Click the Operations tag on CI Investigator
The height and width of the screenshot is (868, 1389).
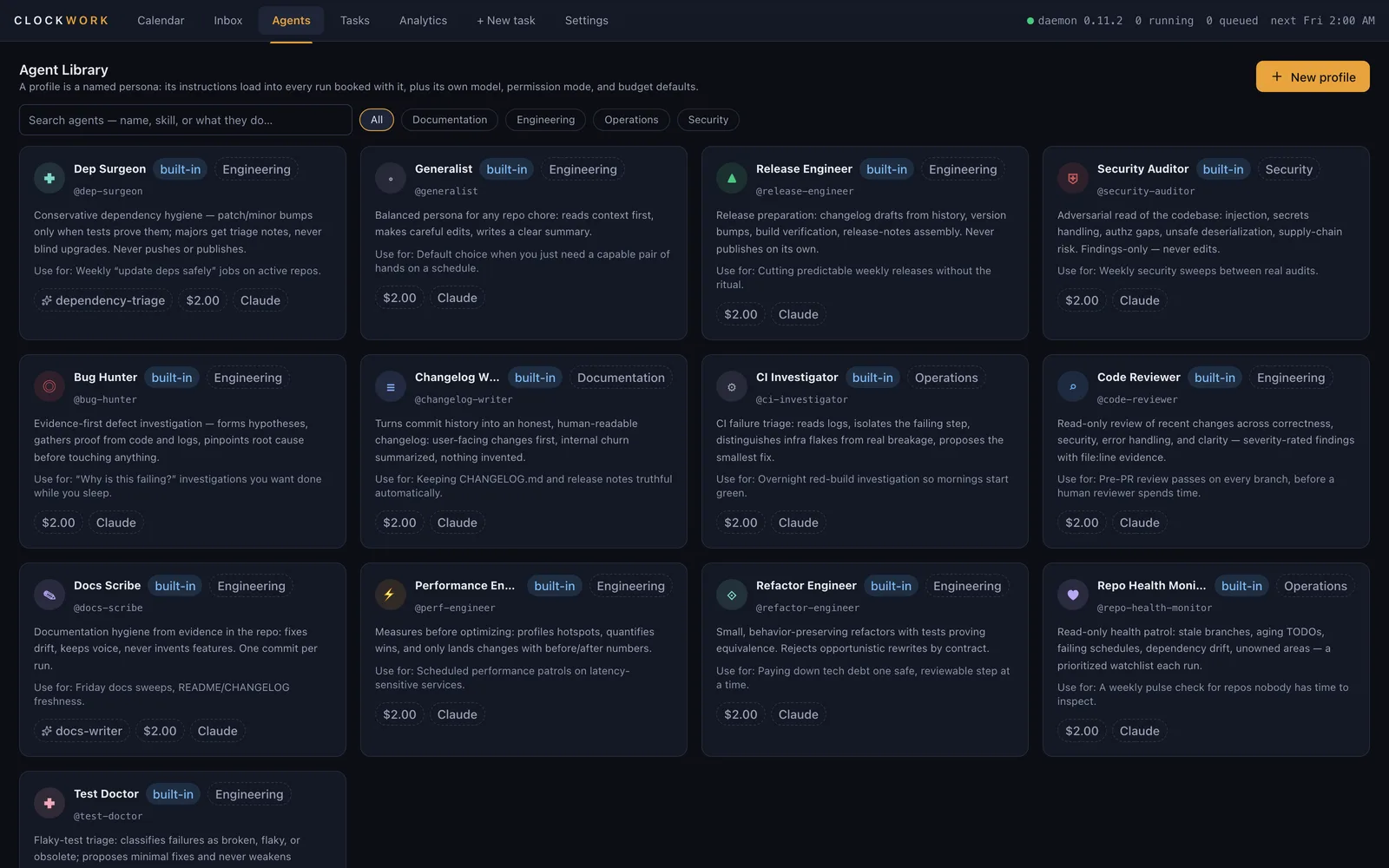click(x=946, y=378)
